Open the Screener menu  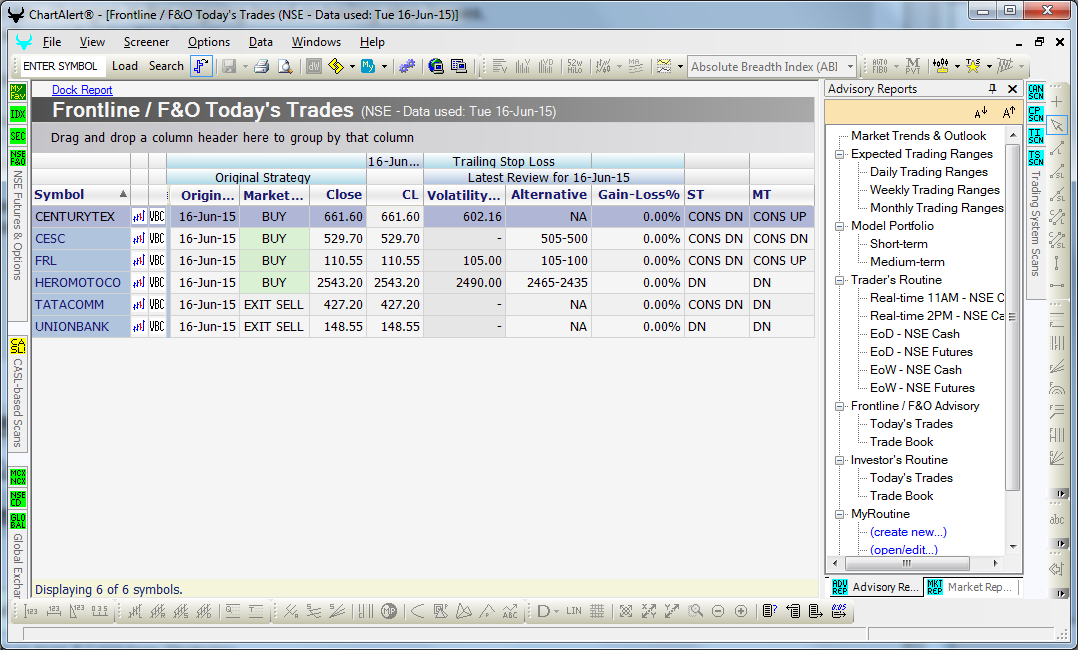(x=146, y=42)
